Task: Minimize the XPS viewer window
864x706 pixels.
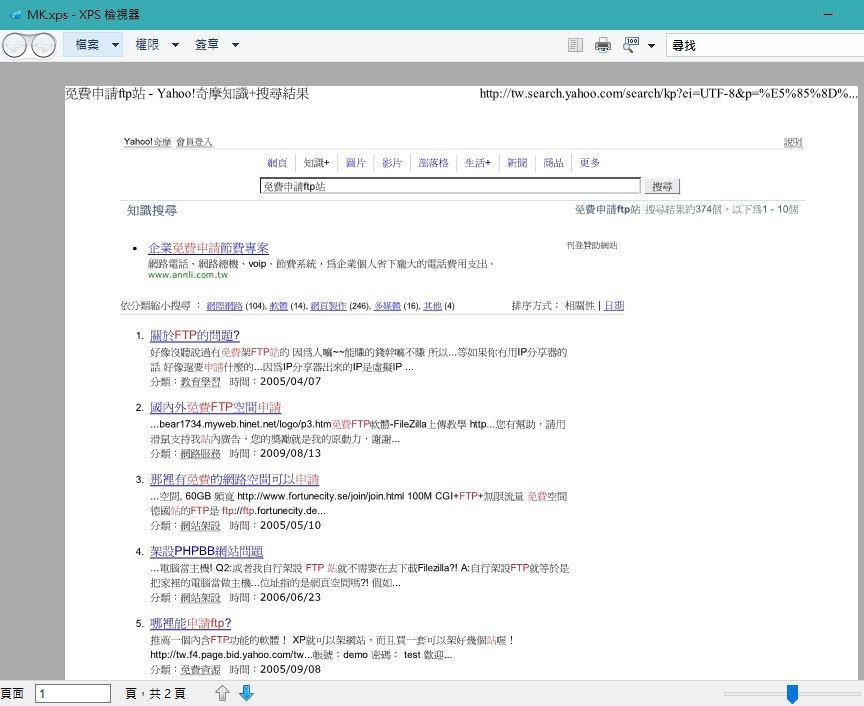Action: pyautogui.click(x=828, y=14)
